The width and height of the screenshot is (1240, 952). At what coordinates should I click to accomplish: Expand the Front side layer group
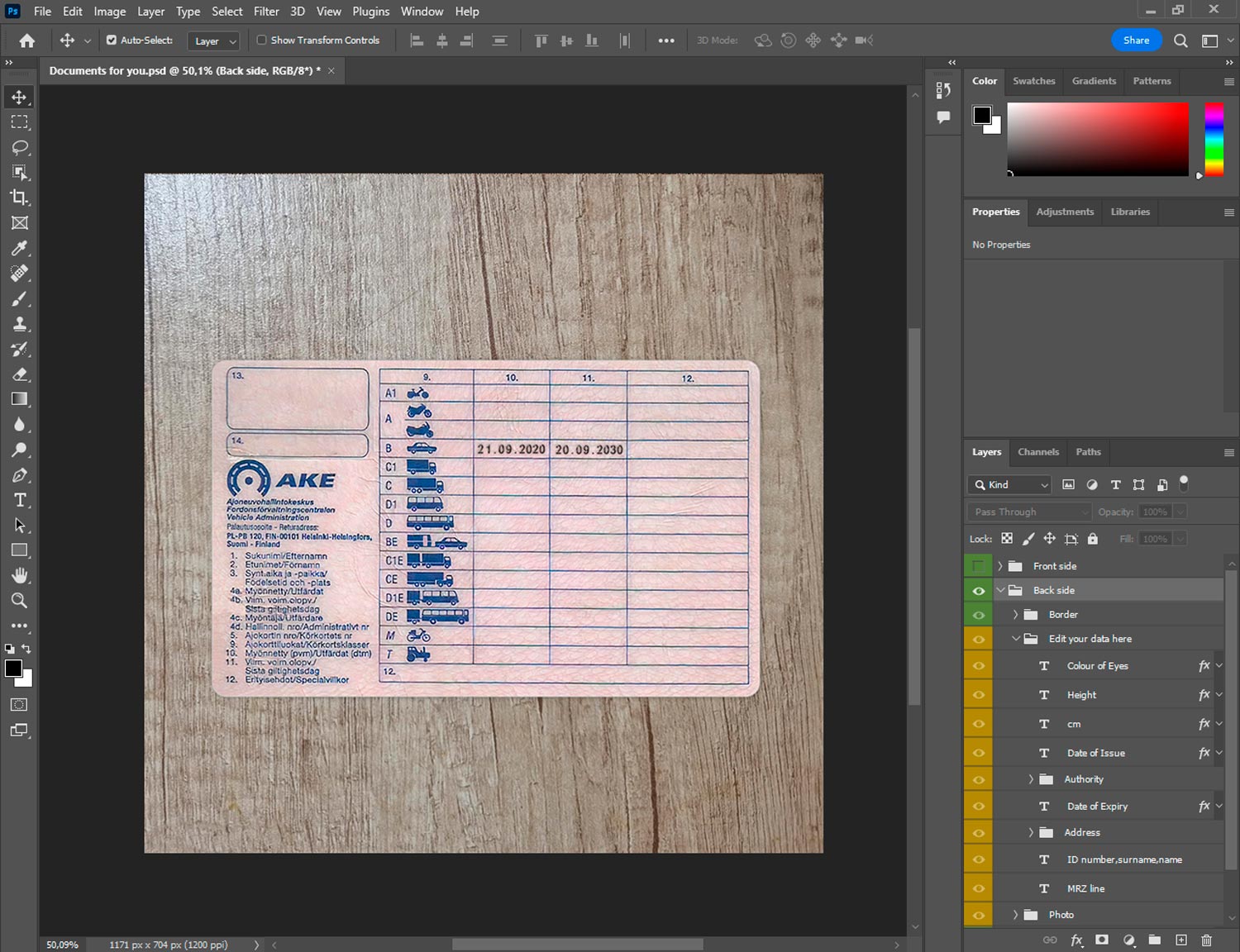pyautogui.click(x=1000, y=566)
